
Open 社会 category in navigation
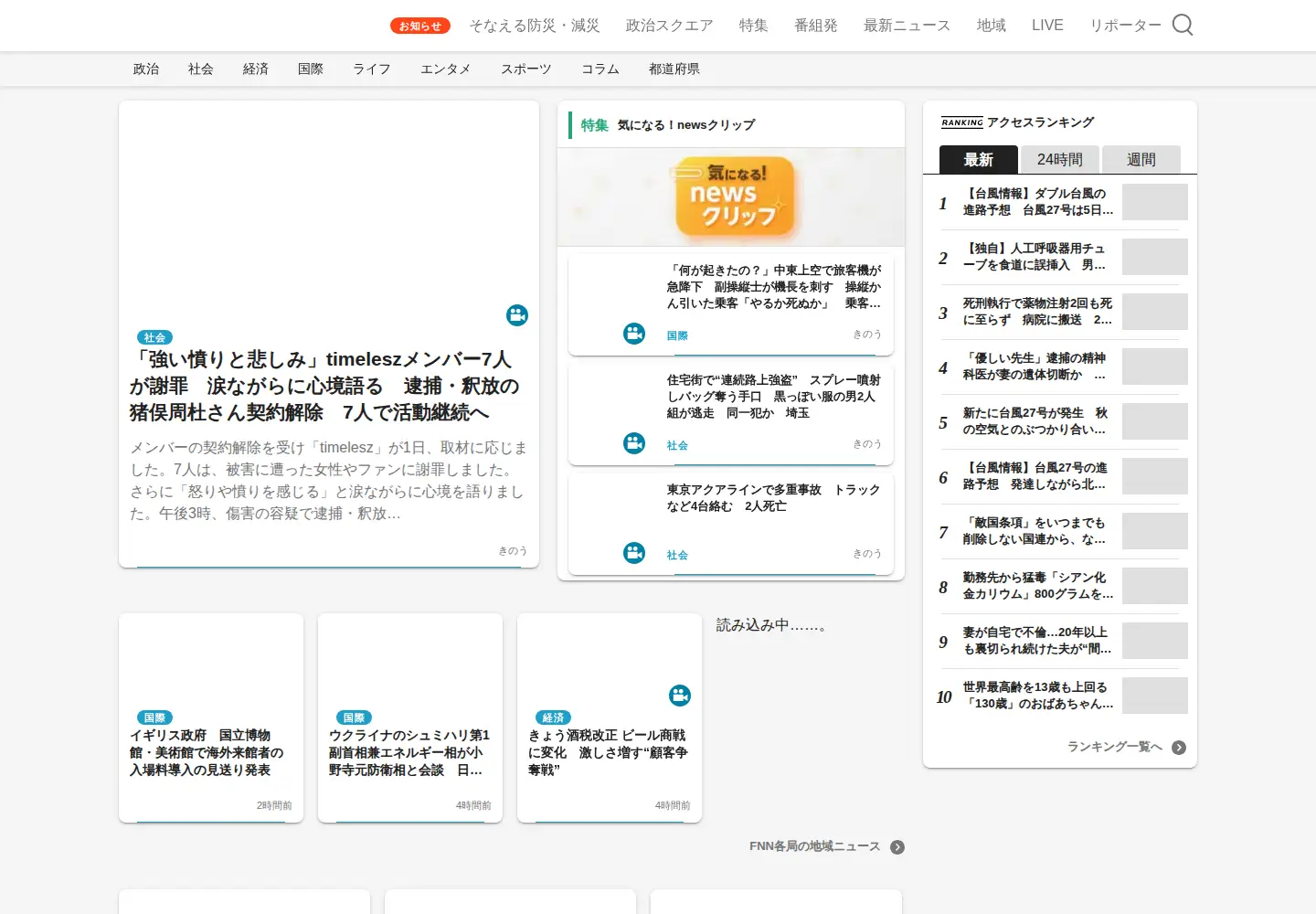pyautogui.click(x=201, y=69)
